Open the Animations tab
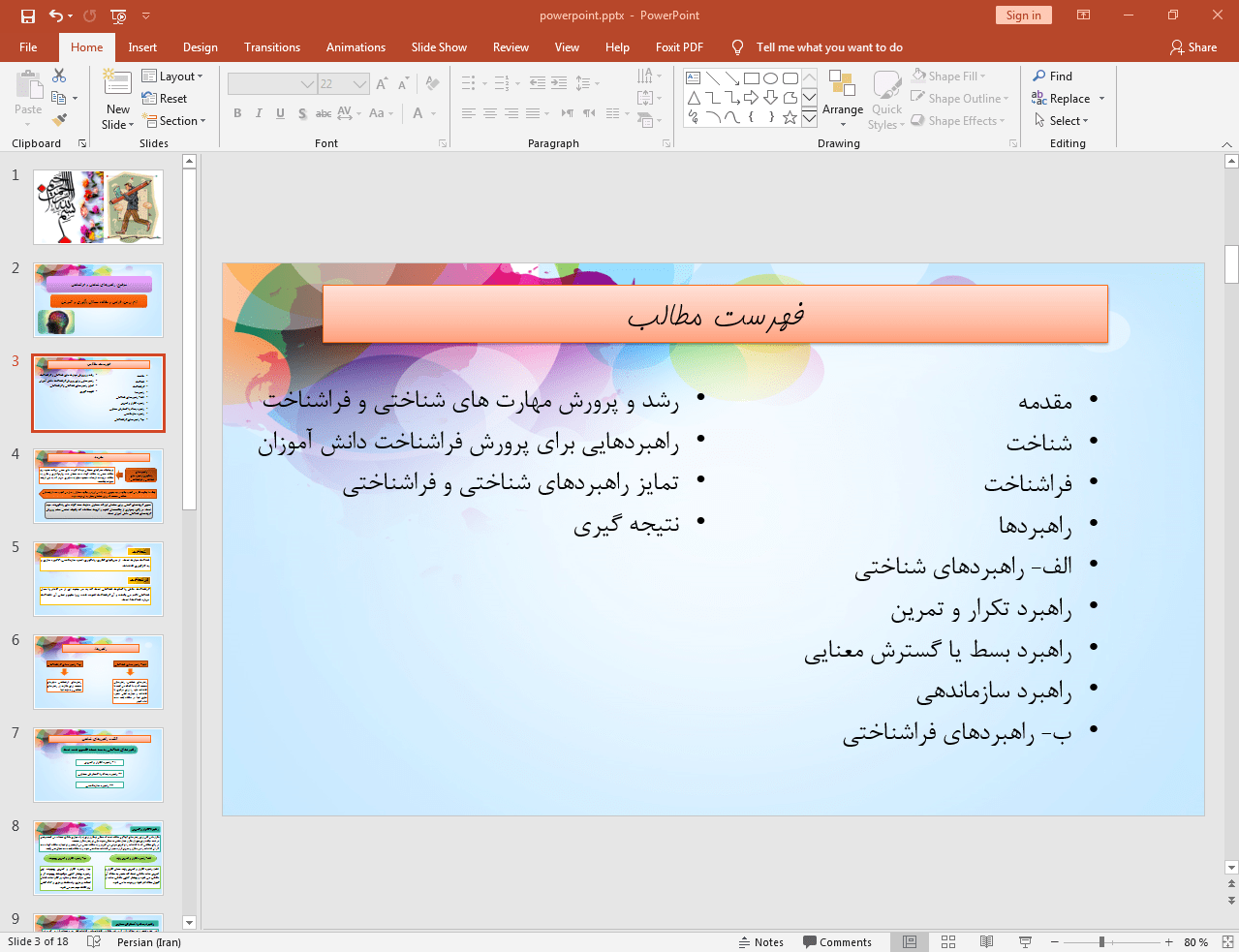The width and height of the screenshot is (1239, 952). (356, 46)
